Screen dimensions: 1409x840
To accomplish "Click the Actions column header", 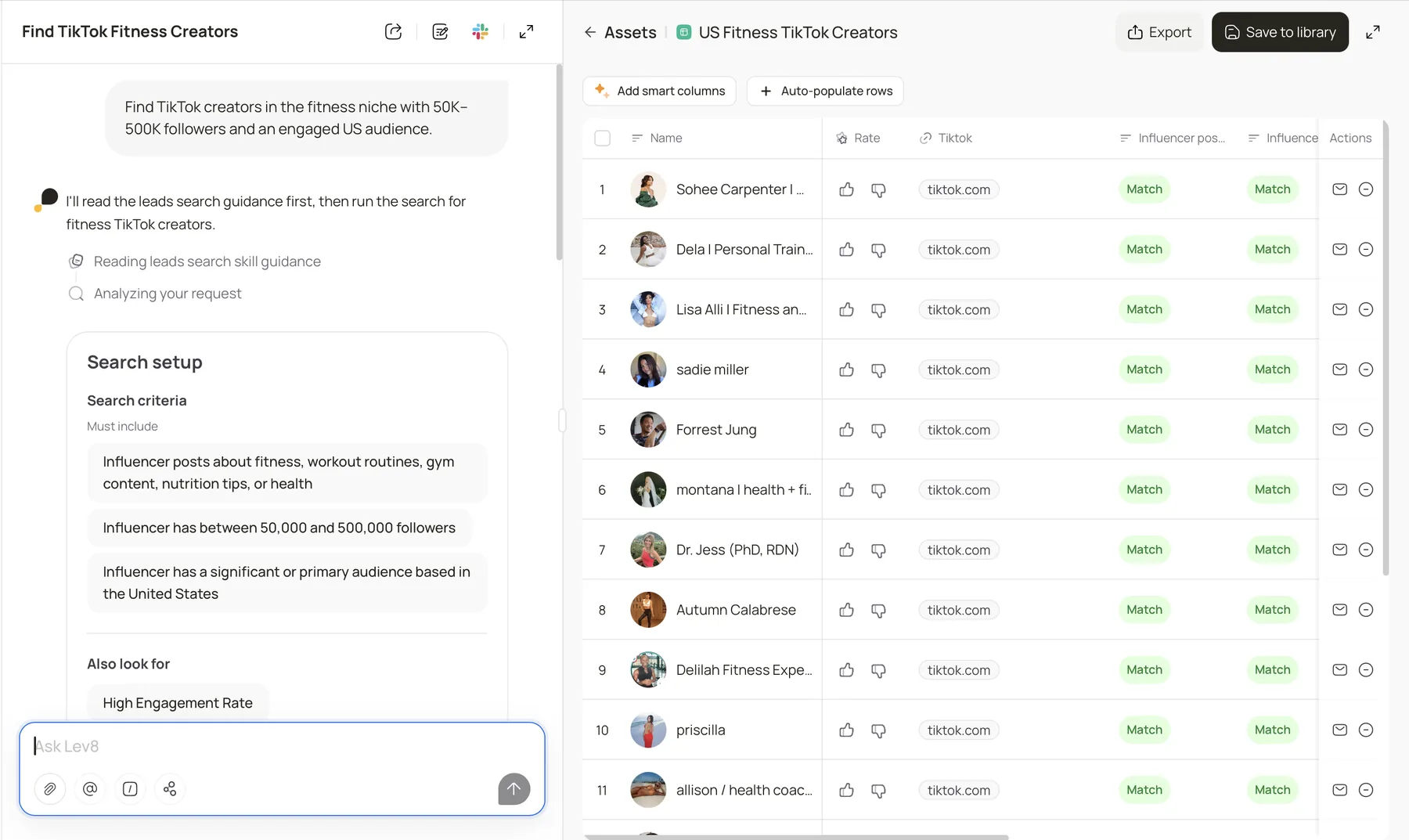I will click(1350, 138).
